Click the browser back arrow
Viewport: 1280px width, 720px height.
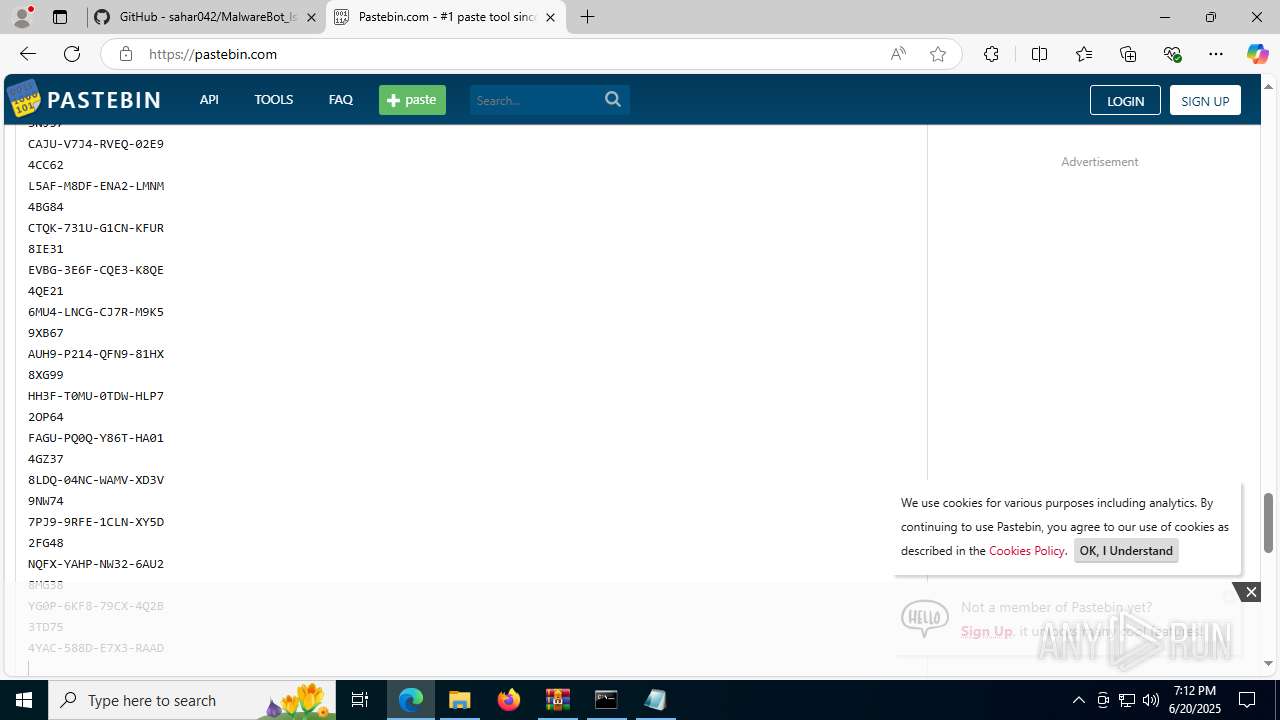28,54
